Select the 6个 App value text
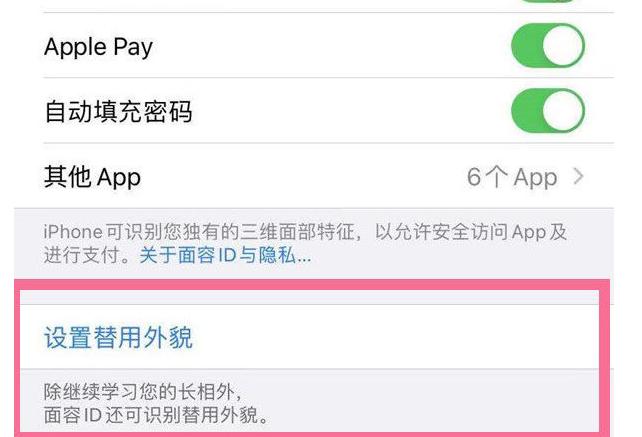Screen dimensions: 642x437 click(x=512, y=177)
